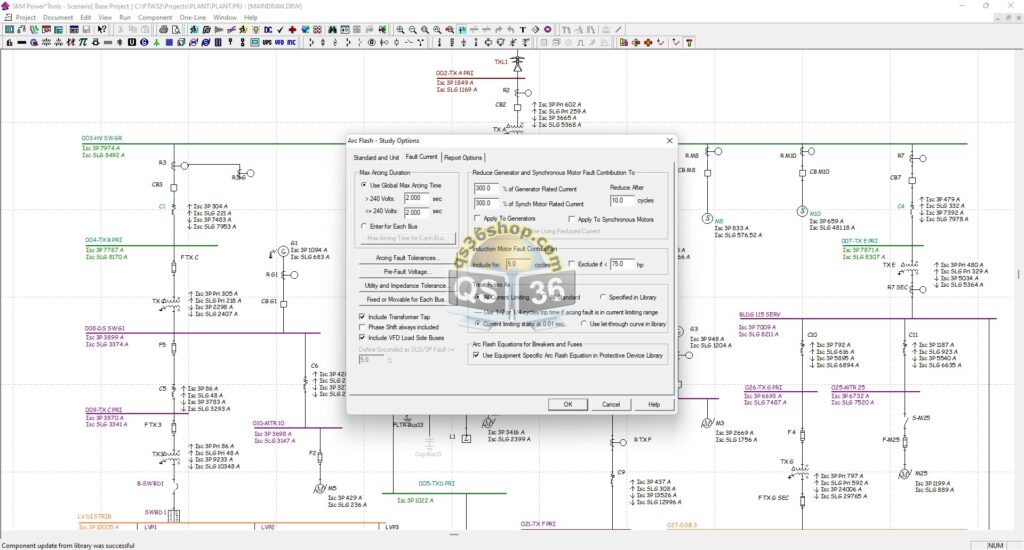Click the Reduce After cycles field
Screen dimensions: 1024x550
[621, 200]
